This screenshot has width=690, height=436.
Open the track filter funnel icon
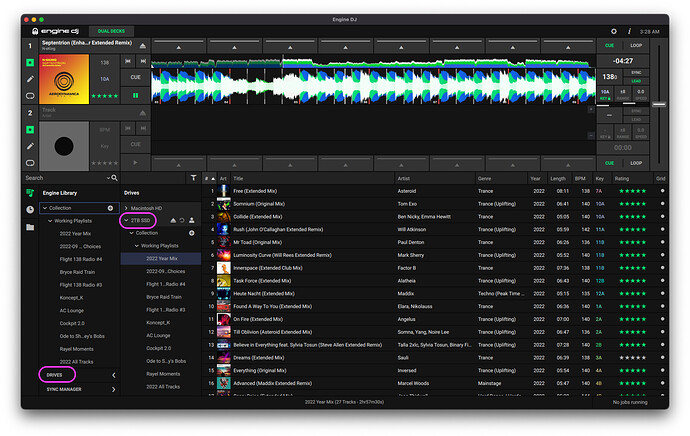[x=194, y=178]
